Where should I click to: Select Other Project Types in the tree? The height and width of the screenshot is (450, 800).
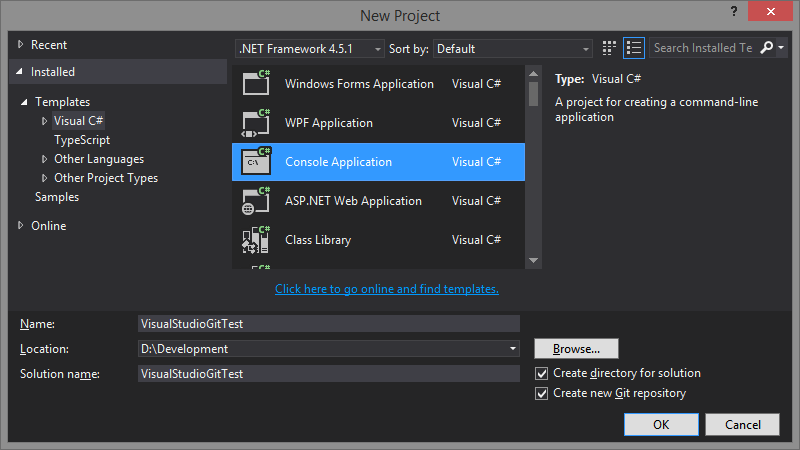106,178
